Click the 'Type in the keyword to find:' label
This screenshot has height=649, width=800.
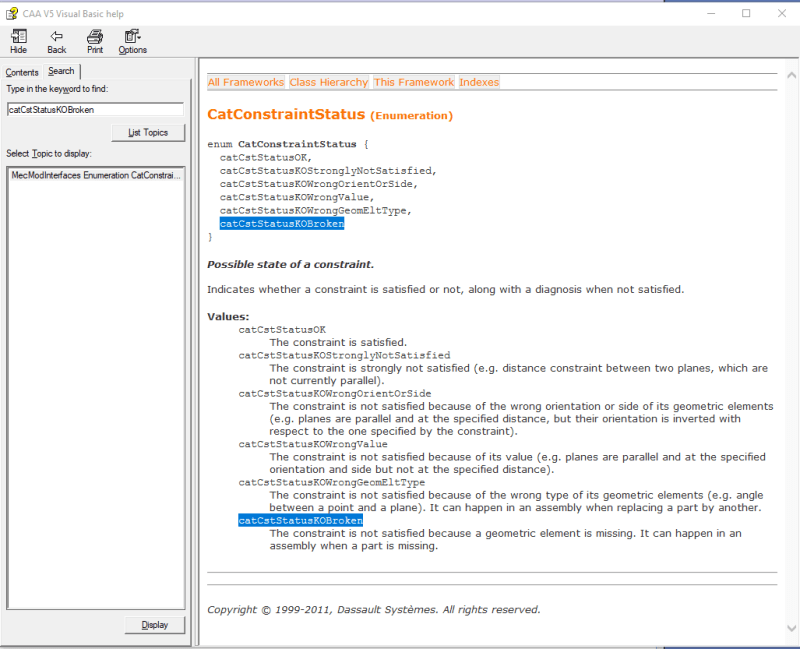[57, 89]
